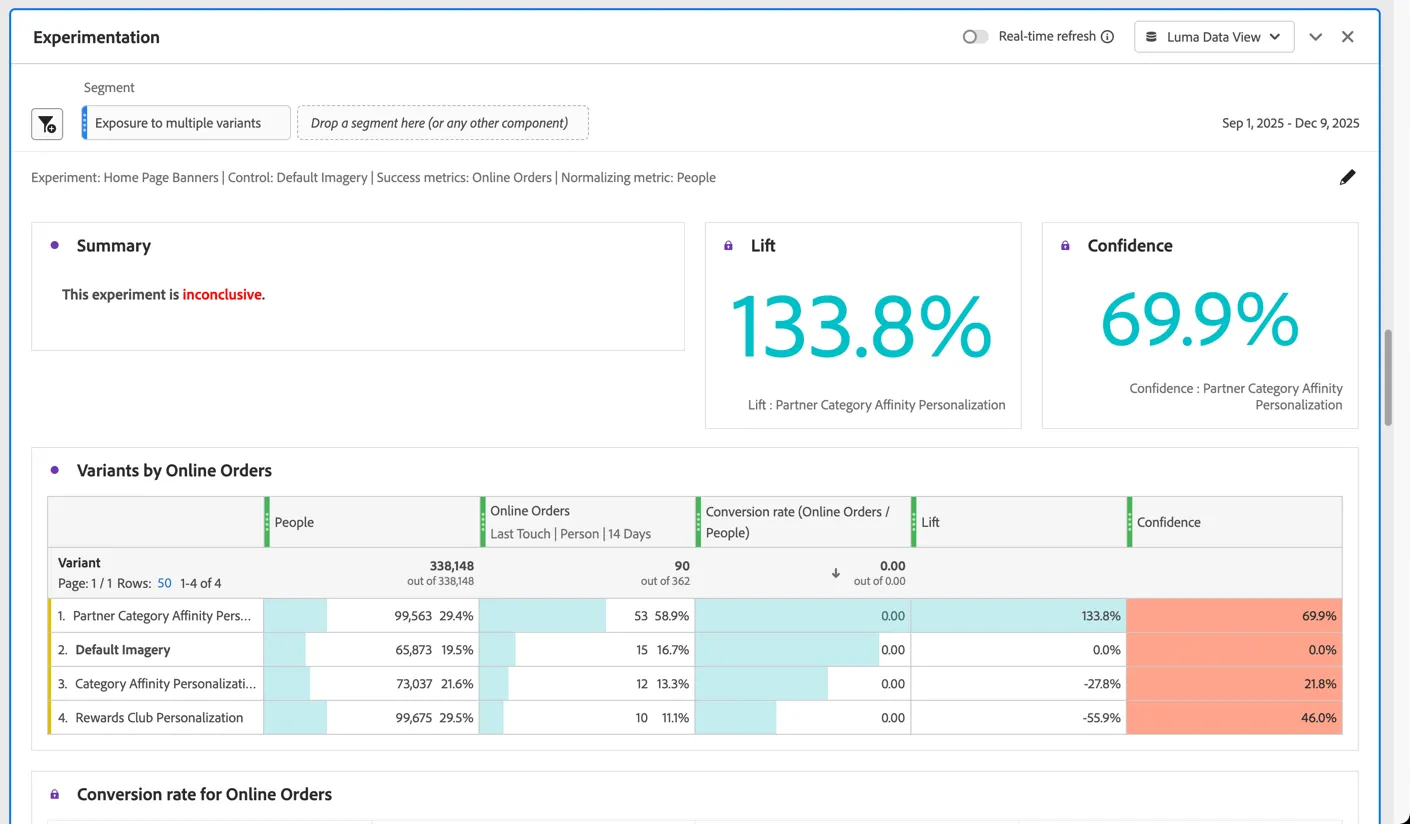Click the vertical scrollbar on the right edge
Viewport: 1410px width, 824px height.
tap(1388, 378)
